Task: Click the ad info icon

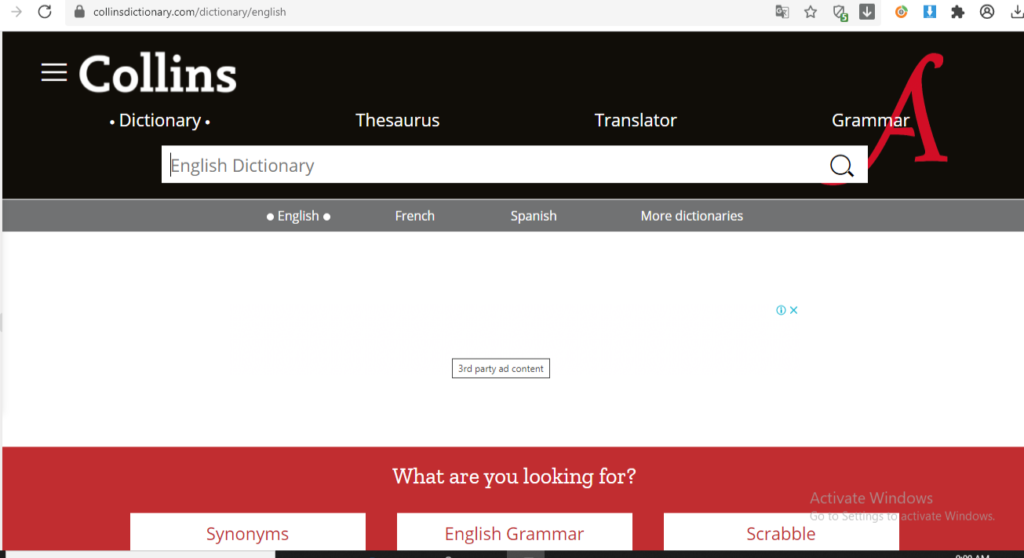Action: pyautogui.click(x=781, y=310)
